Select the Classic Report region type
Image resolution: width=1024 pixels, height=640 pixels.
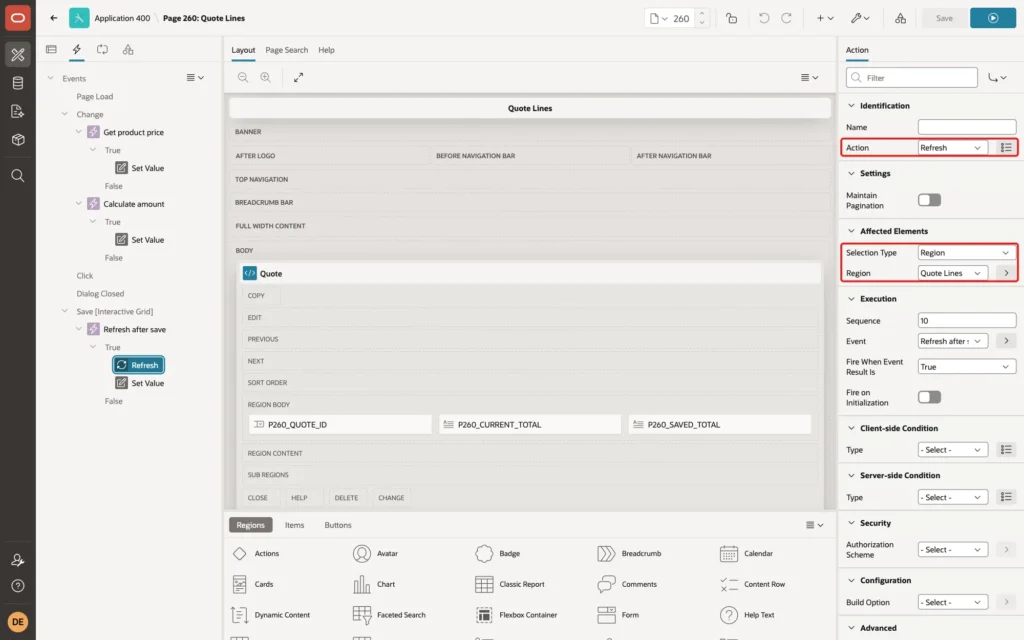point(510,584)
